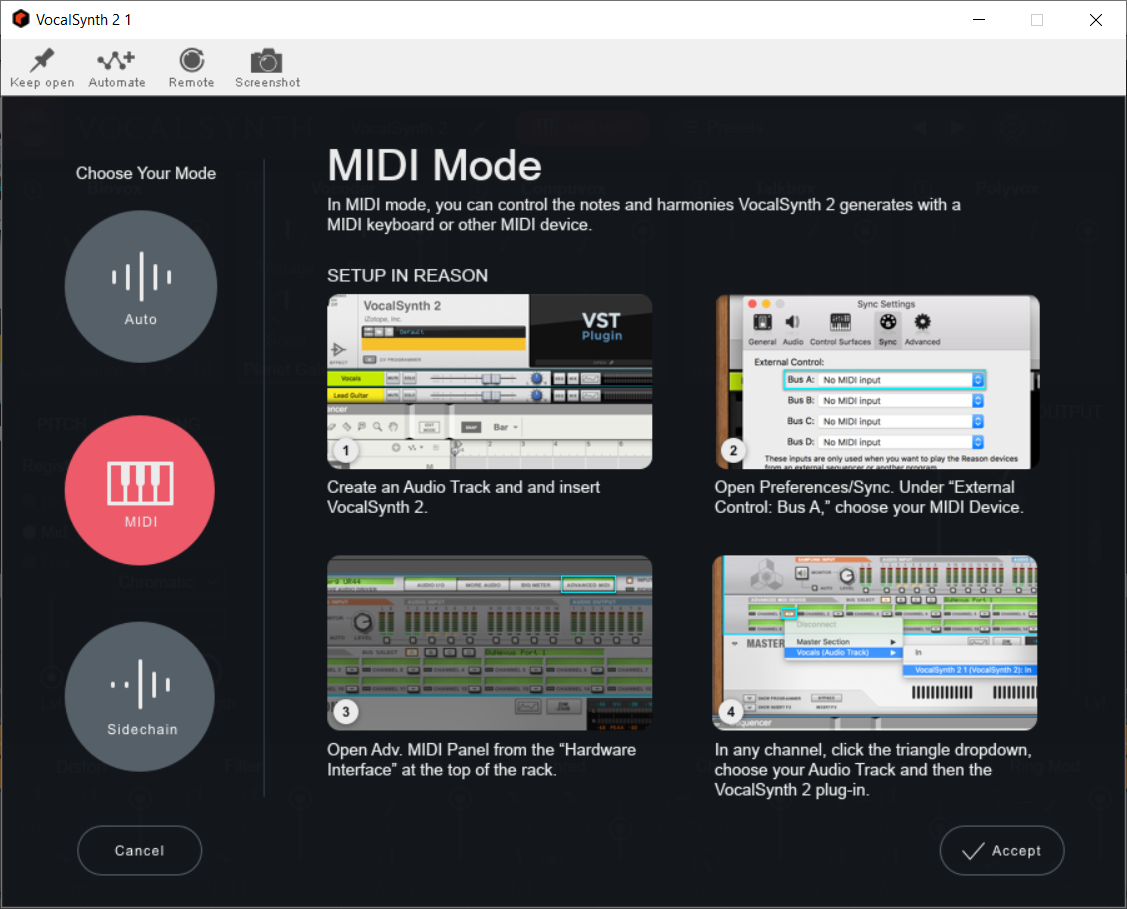This screenshot has width=1127, height=909.
Task: Maximize the VocalSynth 2 1 window
Action: pos(1036,19)
